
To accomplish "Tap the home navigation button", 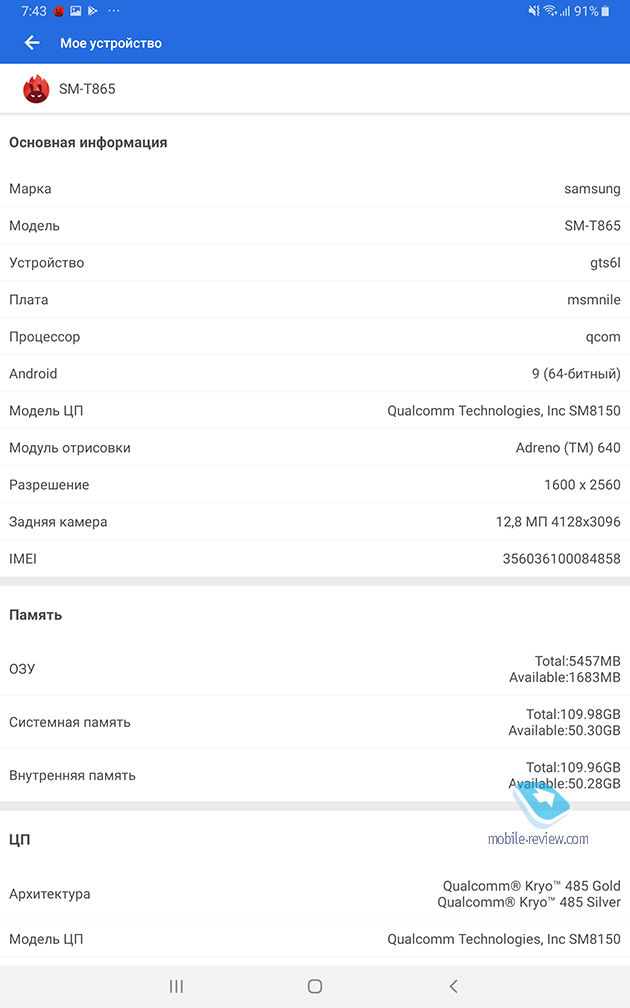I will tap(315, 986).
